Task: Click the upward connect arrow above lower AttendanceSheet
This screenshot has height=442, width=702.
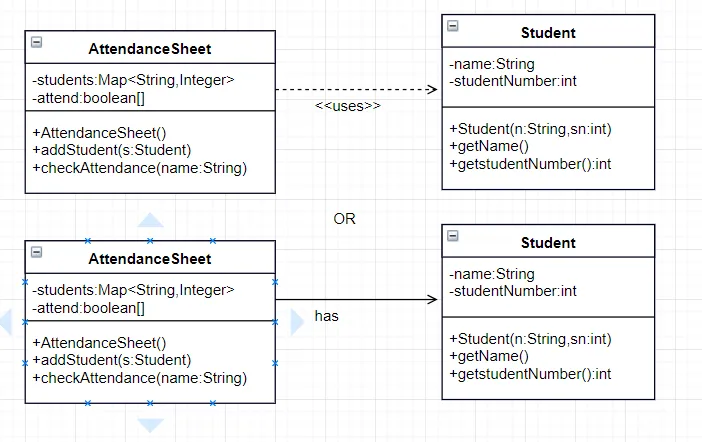Action: pos(150,220)
